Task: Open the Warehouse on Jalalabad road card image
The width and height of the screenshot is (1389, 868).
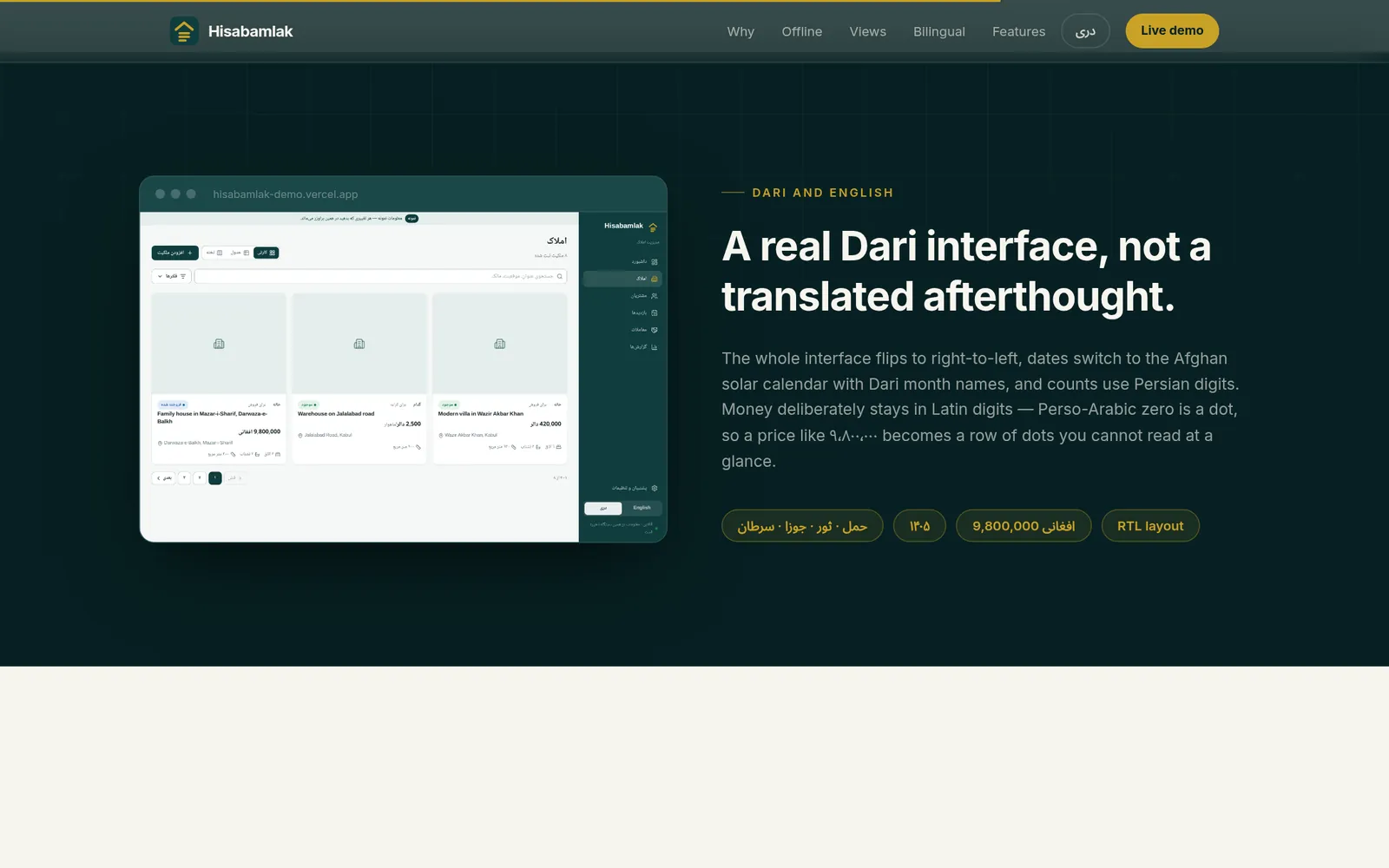Action: tap(359, 344)
